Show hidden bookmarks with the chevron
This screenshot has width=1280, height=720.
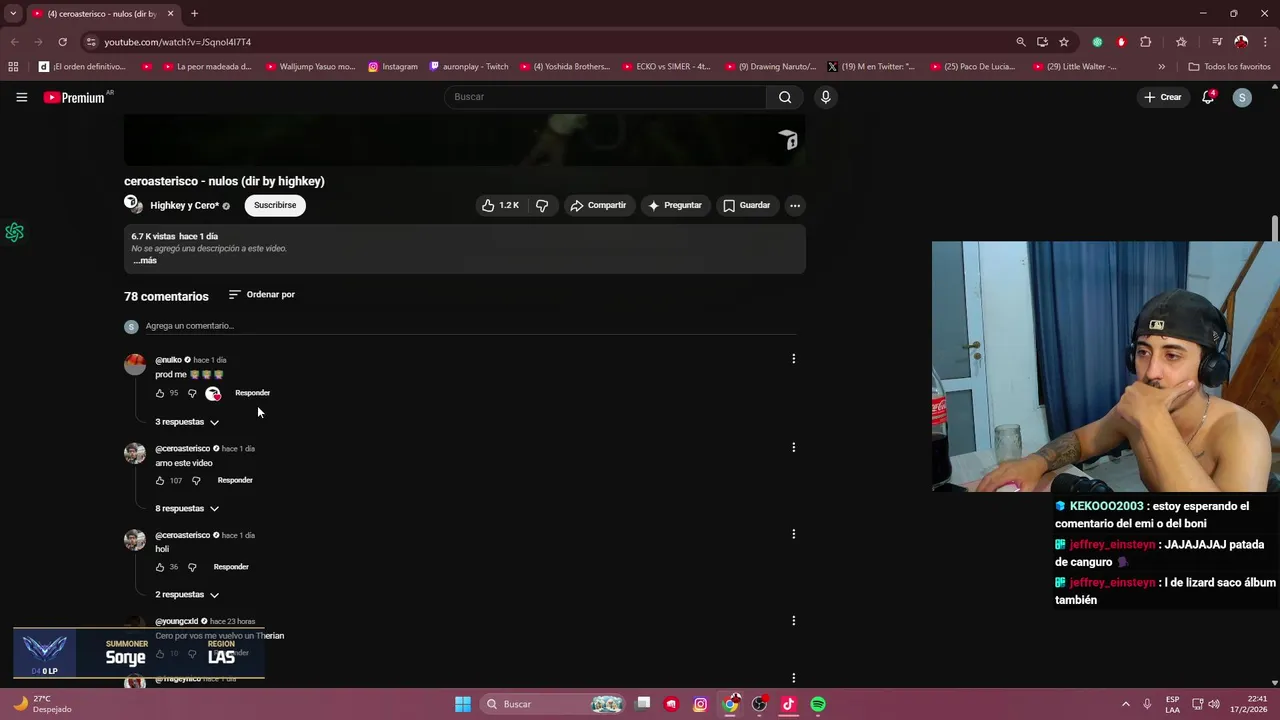(1161, 67)
